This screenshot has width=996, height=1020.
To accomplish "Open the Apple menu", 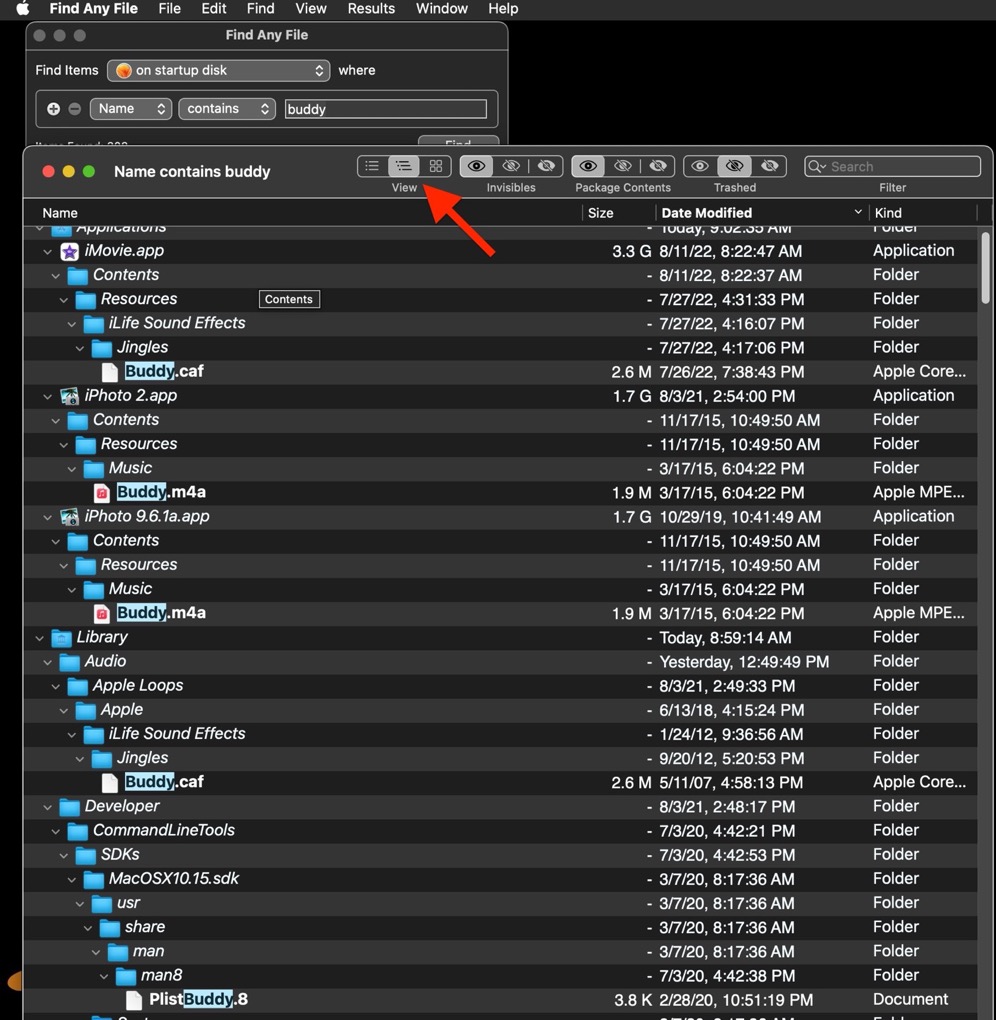I will click(23, 8).
